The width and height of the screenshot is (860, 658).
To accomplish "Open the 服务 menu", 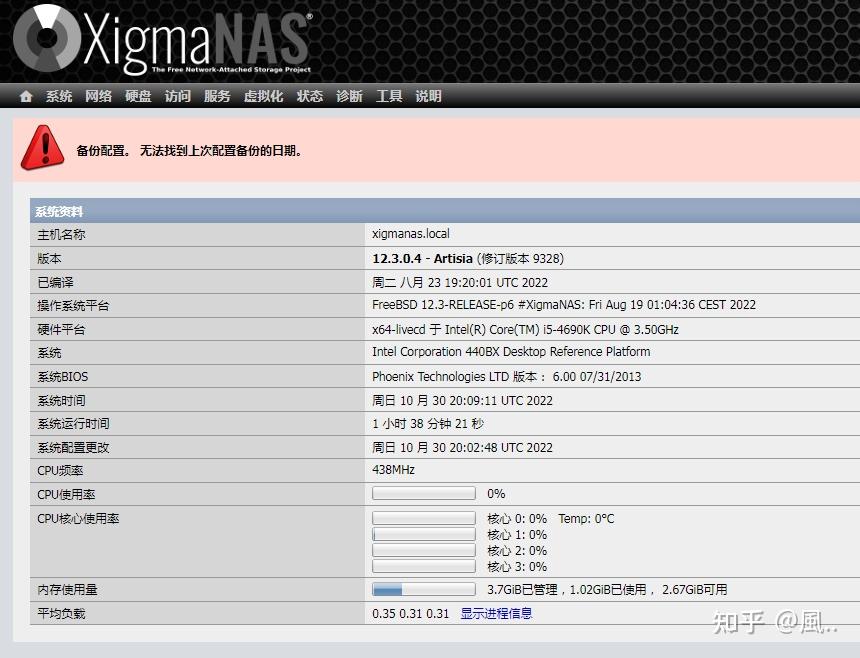I will [x=218, y=96].
